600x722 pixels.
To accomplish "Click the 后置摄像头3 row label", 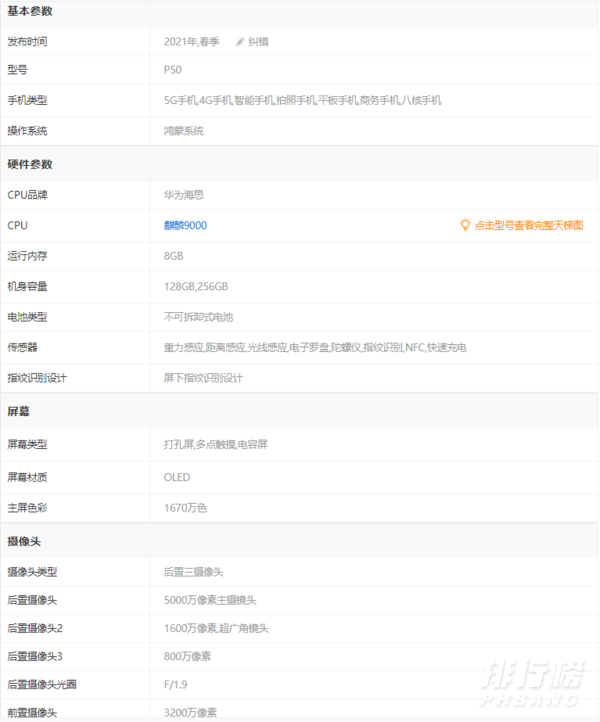I will (35, 656).
